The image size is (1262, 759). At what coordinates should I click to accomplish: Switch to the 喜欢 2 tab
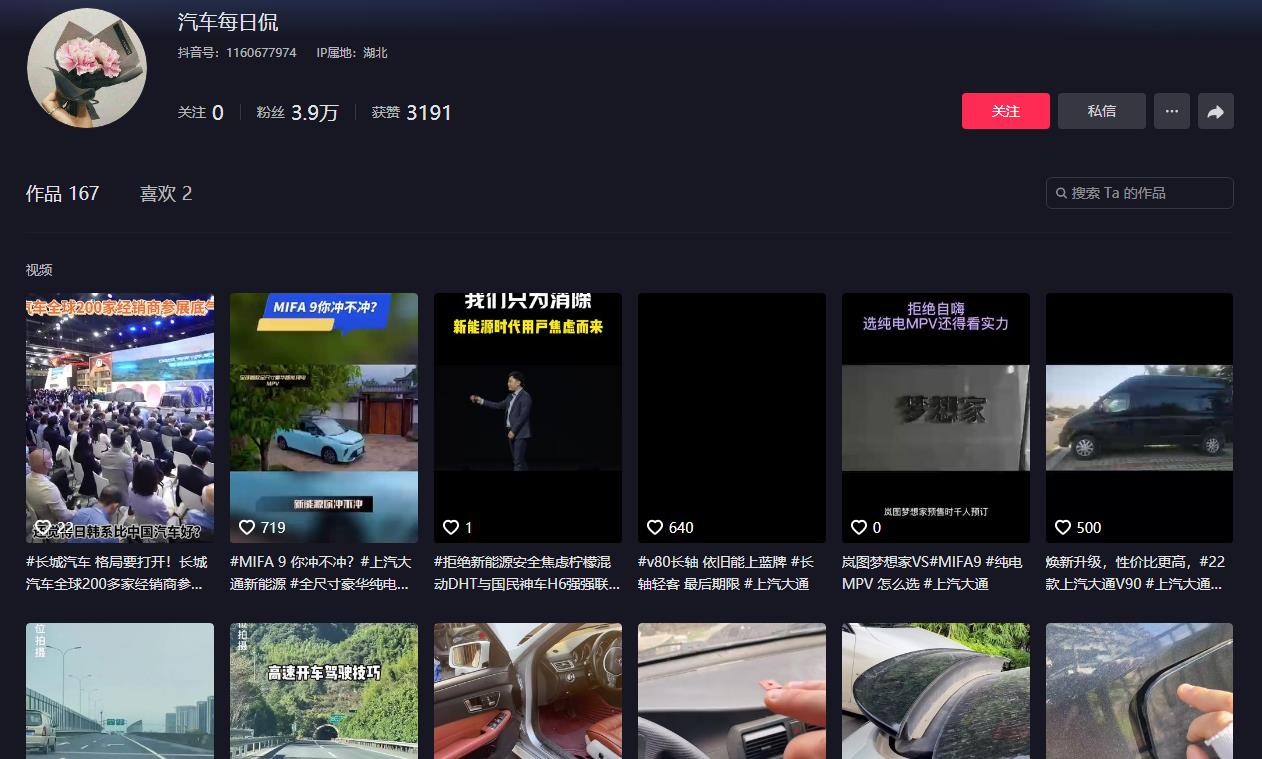[166, 193]
